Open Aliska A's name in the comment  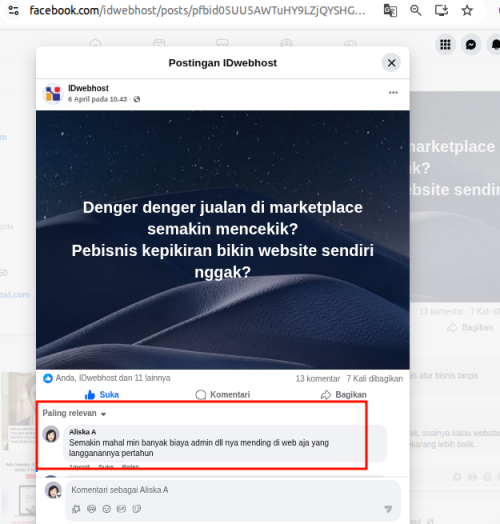pyautogui.click(x=82, y=432)
